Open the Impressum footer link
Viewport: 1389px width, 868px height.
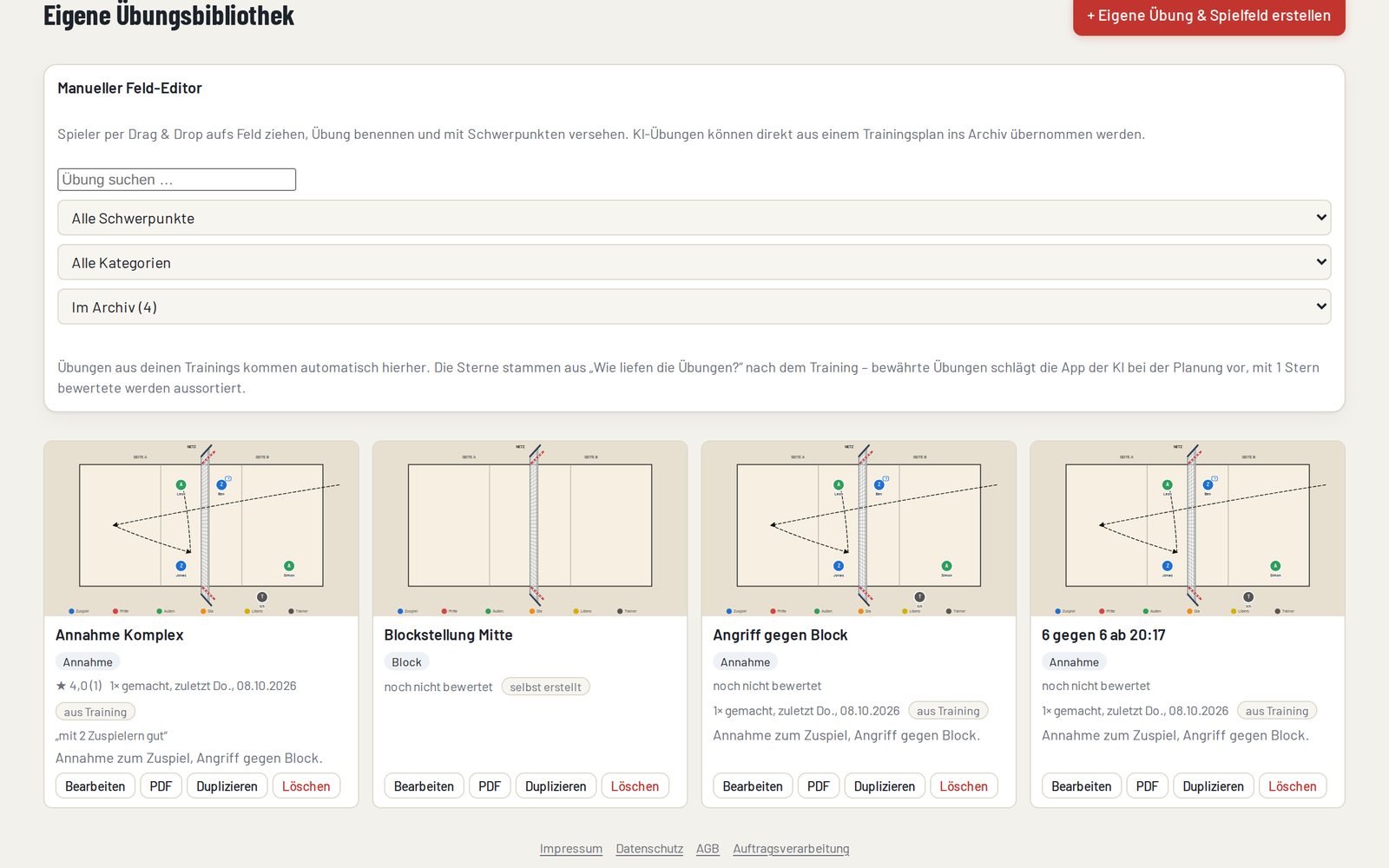point(571,849)
